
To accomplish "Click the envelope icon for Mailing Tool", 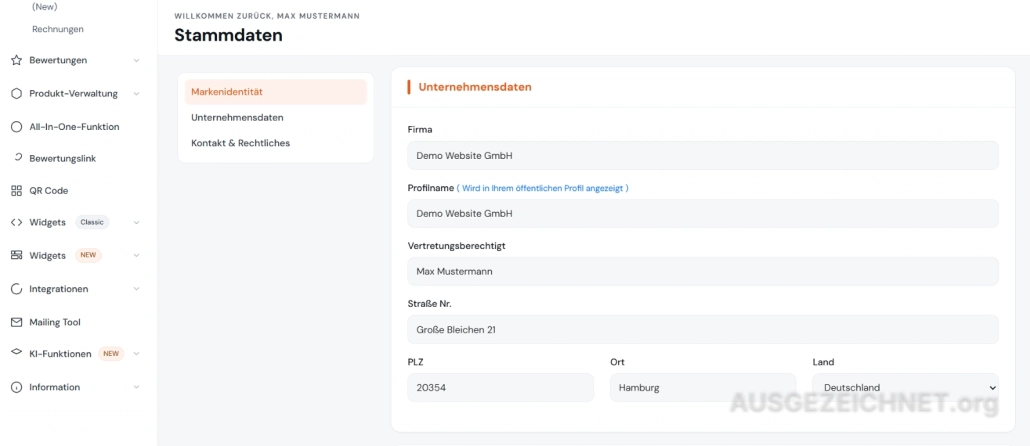I will 16,323.
